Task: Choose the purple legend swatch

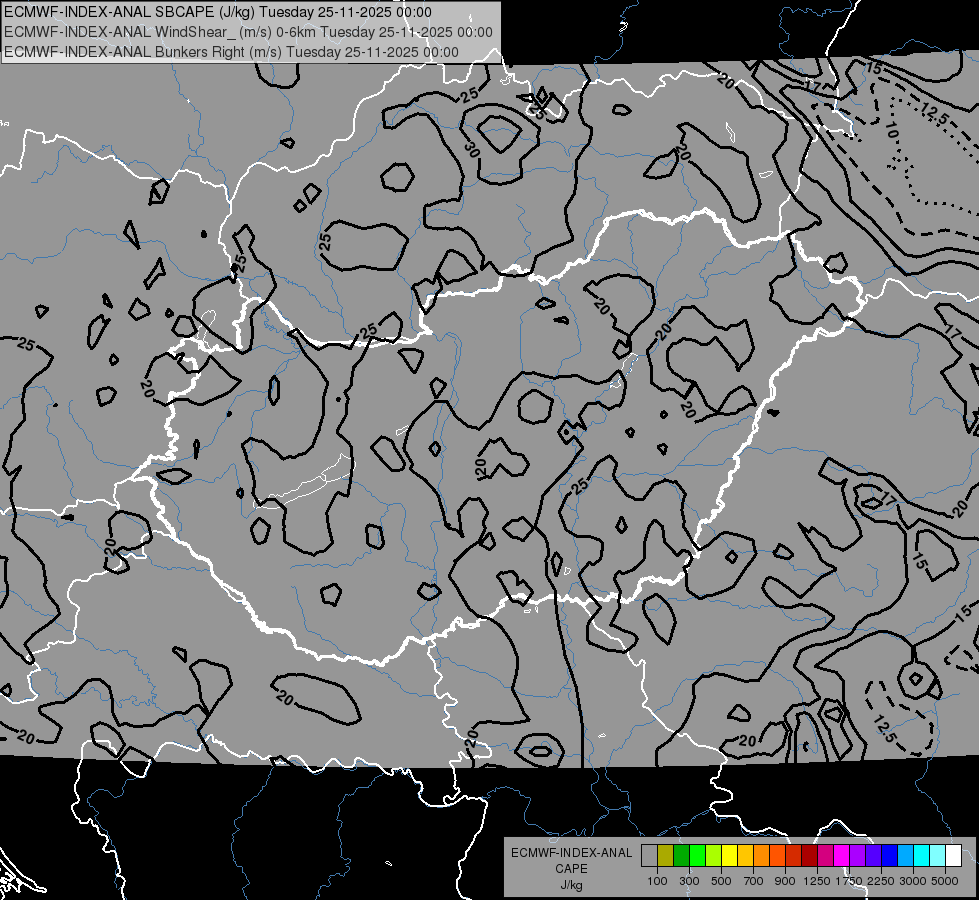Action: click(x=857, y=856)
